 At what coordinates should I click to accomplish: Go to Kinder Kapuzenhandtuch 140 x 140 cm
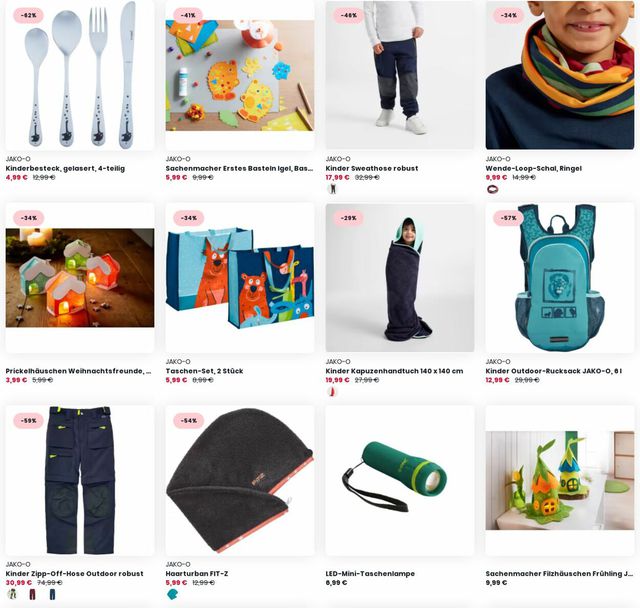pos(394,371)
